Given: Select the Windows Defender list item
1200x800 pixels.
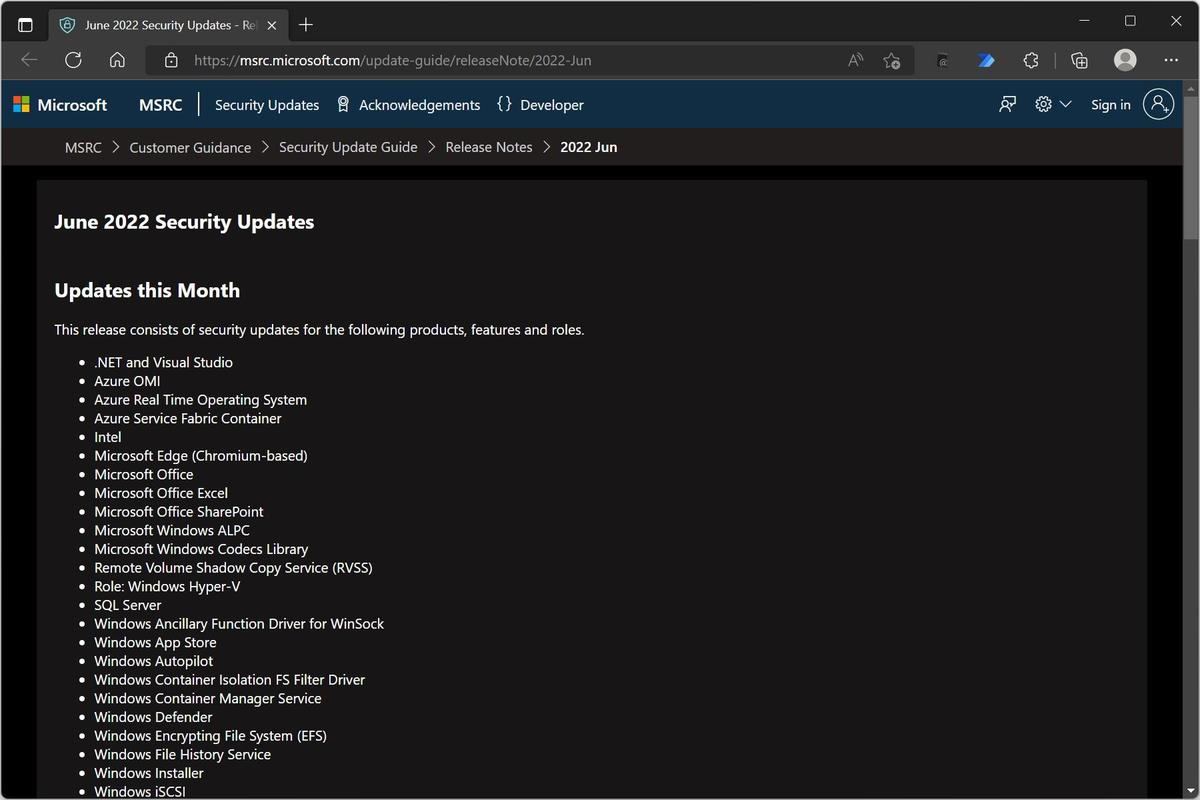Looking at the screenshot, I should click(x=153, y=717).
